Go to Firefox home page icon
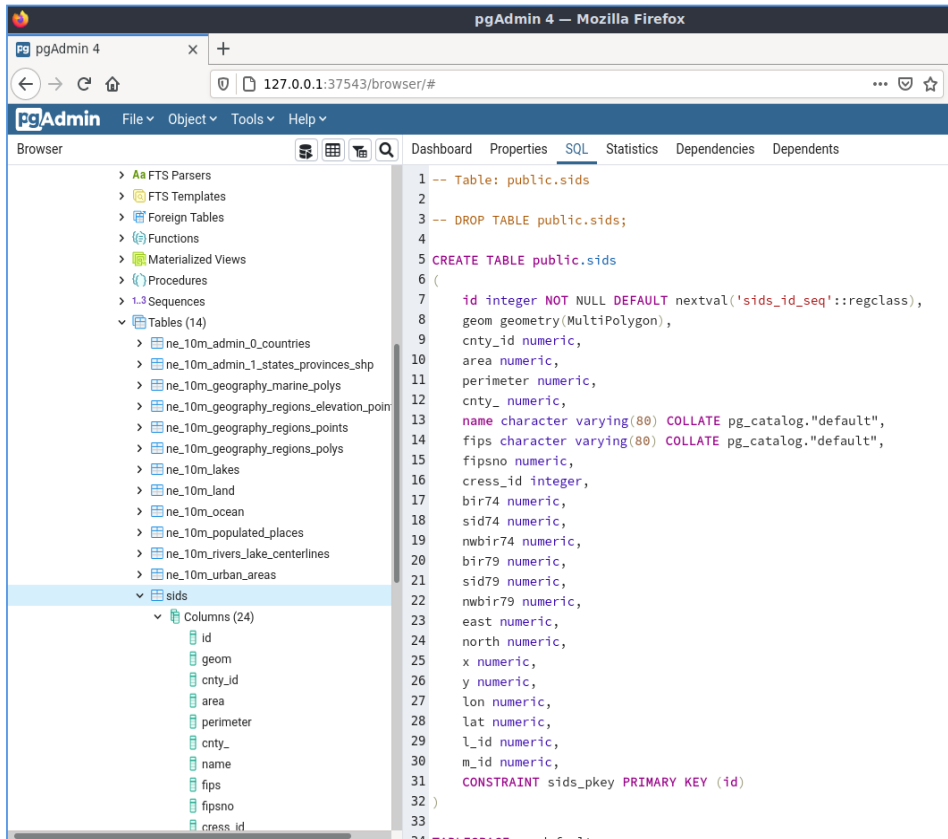The image size is (948, 839). (x=112, y=84)
